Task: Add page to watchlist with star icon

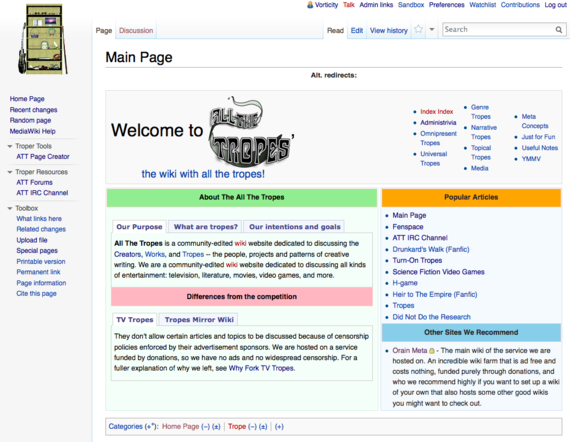Action: click(x=418, y=29)
